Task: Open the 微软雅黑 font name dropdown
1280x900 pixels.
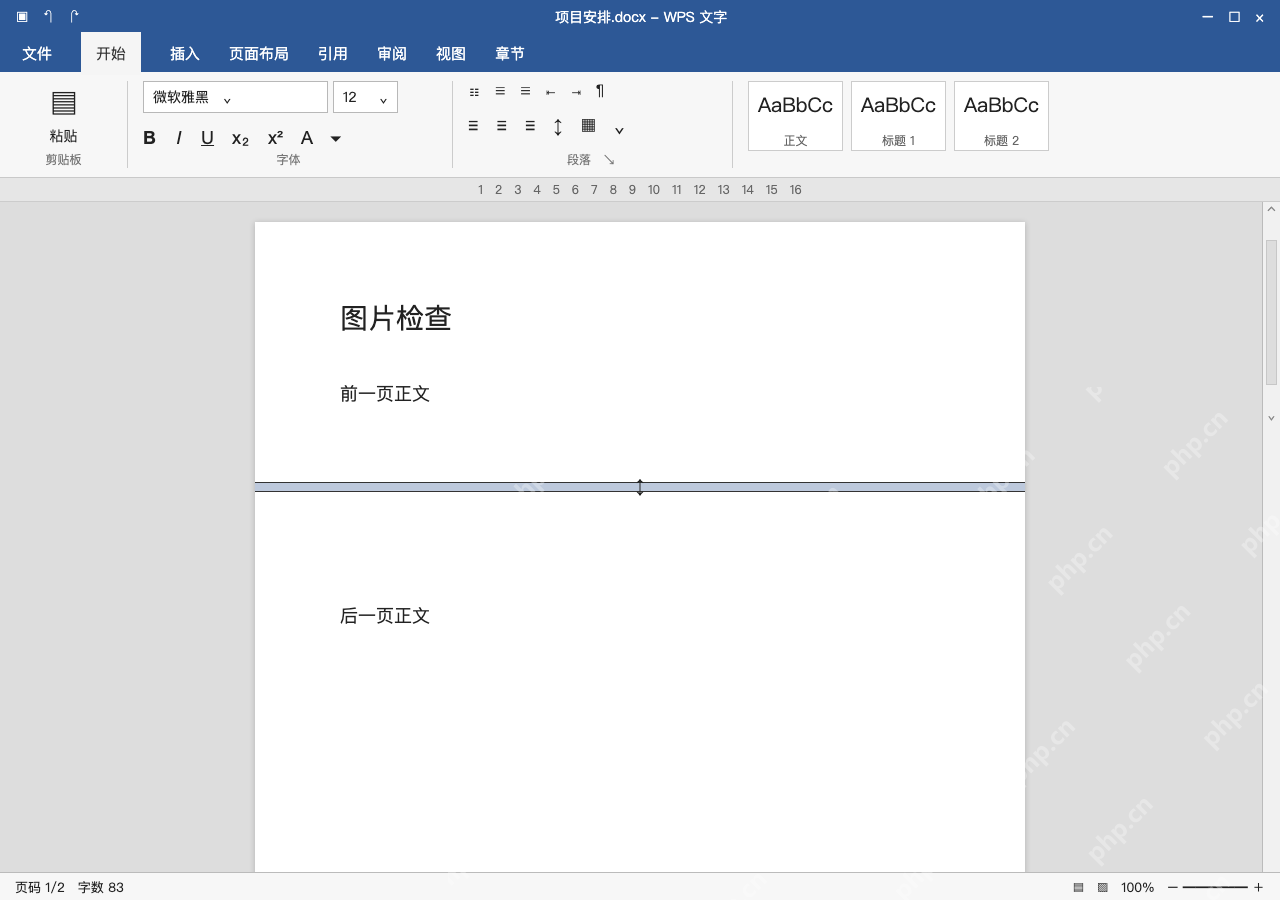Action: click(235, 97)
